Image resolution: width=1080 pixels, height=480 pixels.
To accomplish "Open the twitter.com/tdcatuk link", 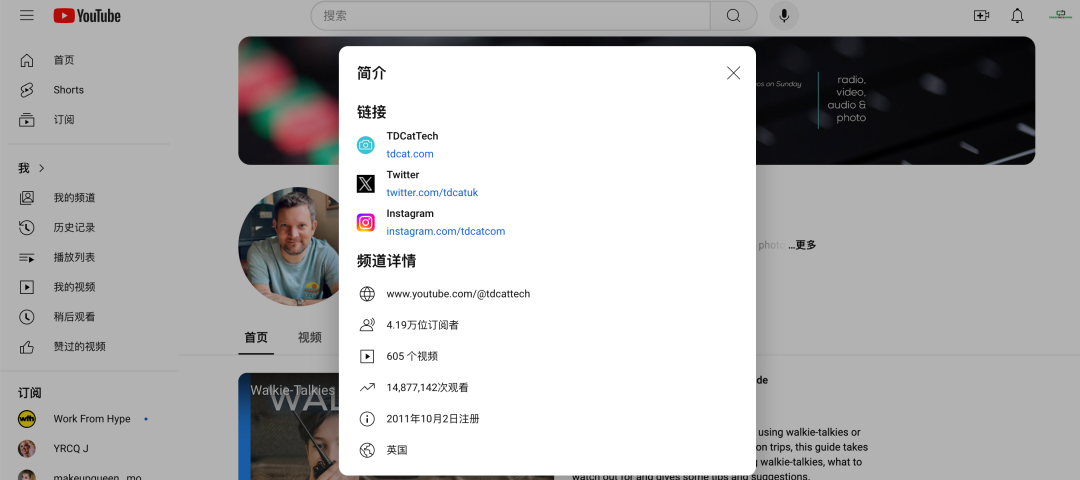I will [x=432, y=193].
